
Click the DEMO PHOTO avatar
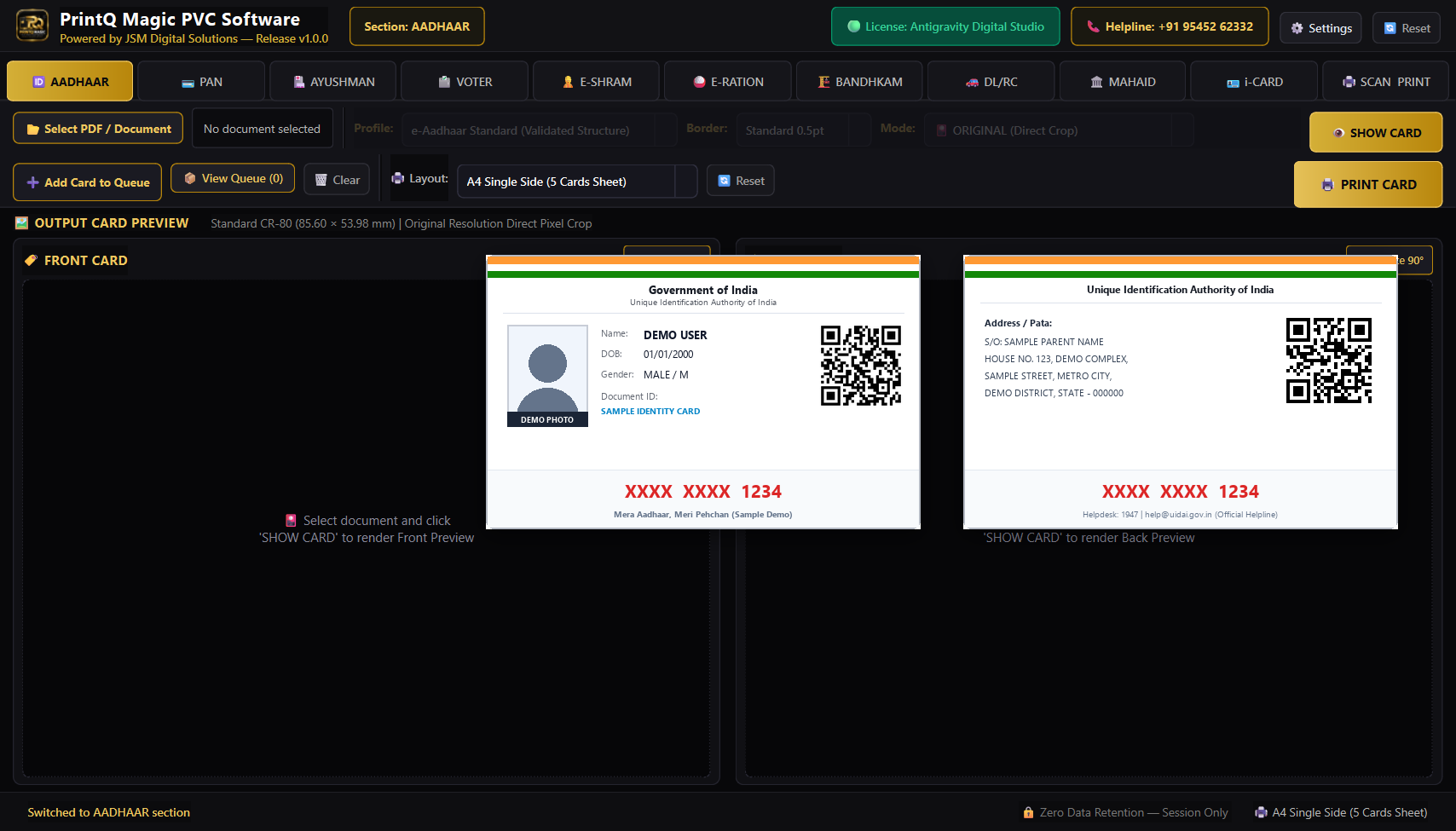(x=547, y=376)
